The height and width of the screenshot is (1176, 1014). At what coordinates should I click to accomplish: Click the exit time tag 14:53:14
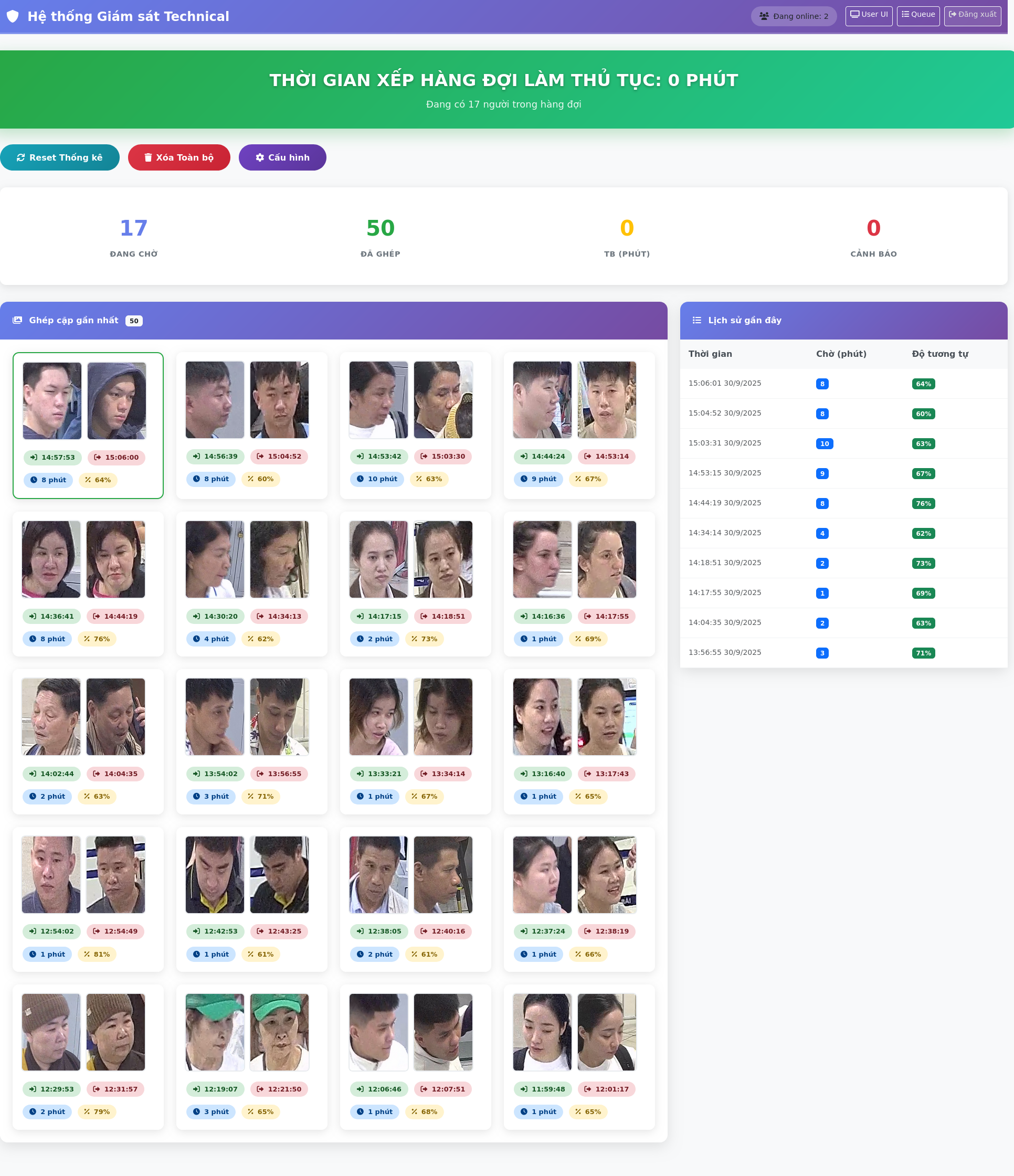pos(607,457)
